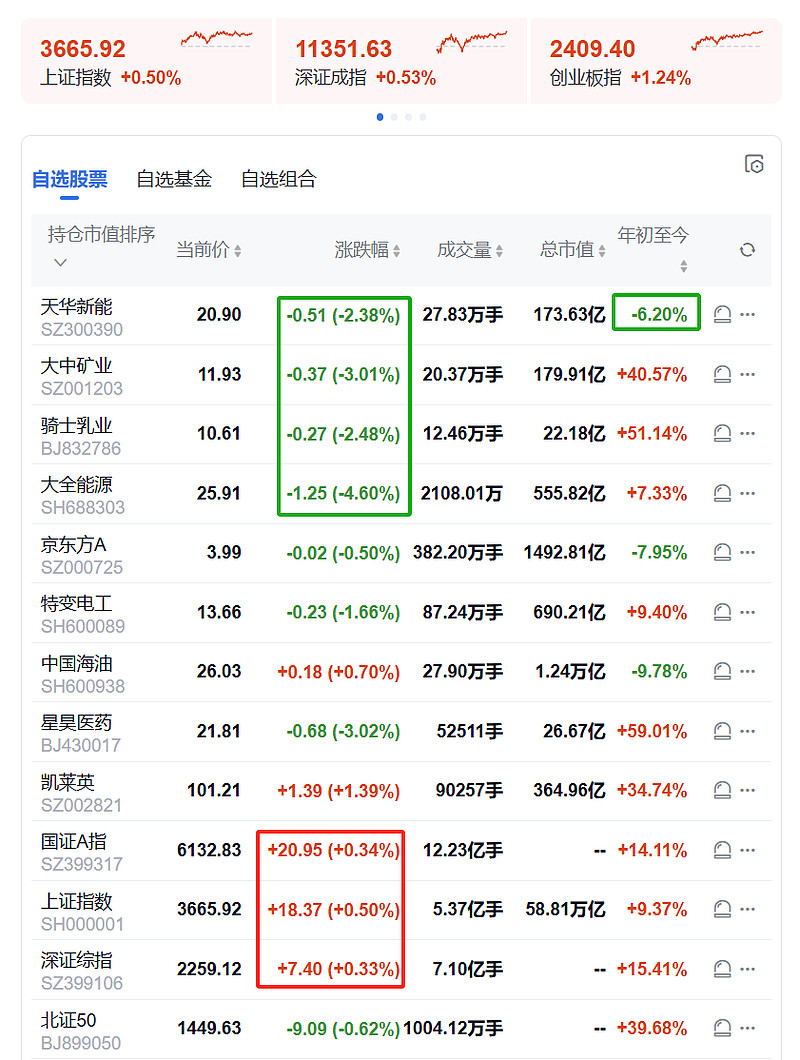Click the 101.21 price of 凯莱英
800x1060 pixels.
click(x=214, y=791)
